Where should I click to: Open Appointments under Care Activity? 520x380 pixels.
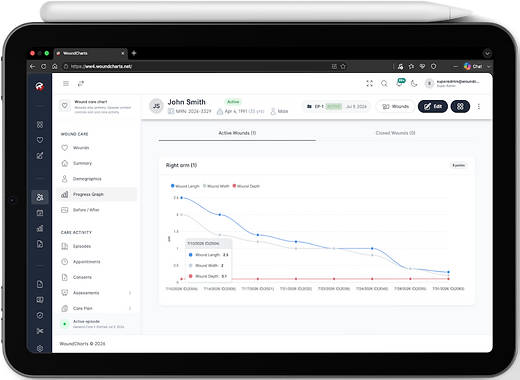coord(97,262)
